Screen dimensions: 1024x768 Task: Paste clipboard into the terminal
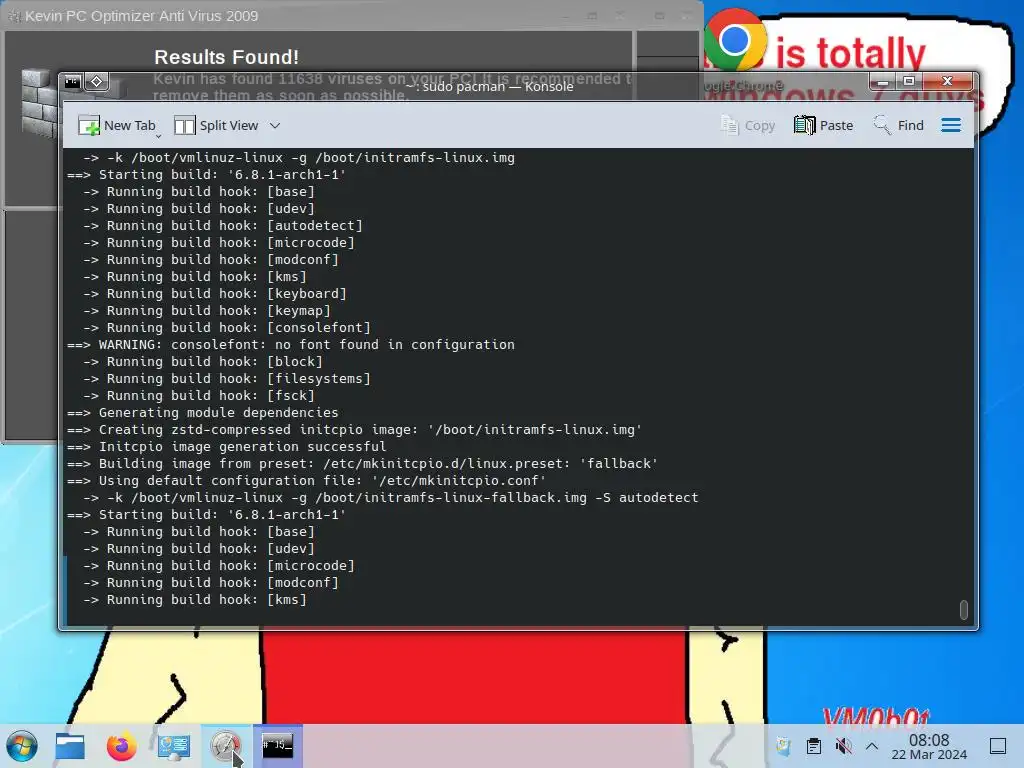(x=824, y=125)
